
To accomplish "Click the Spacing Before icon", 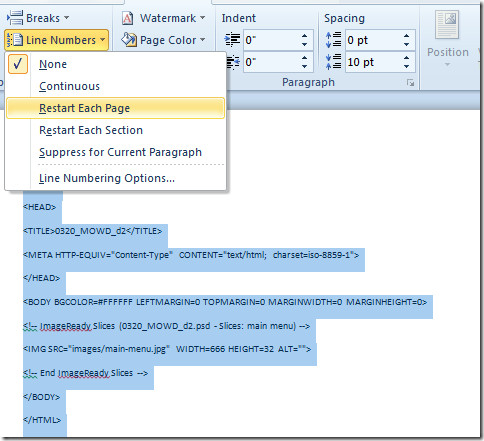I will [333, 40].
